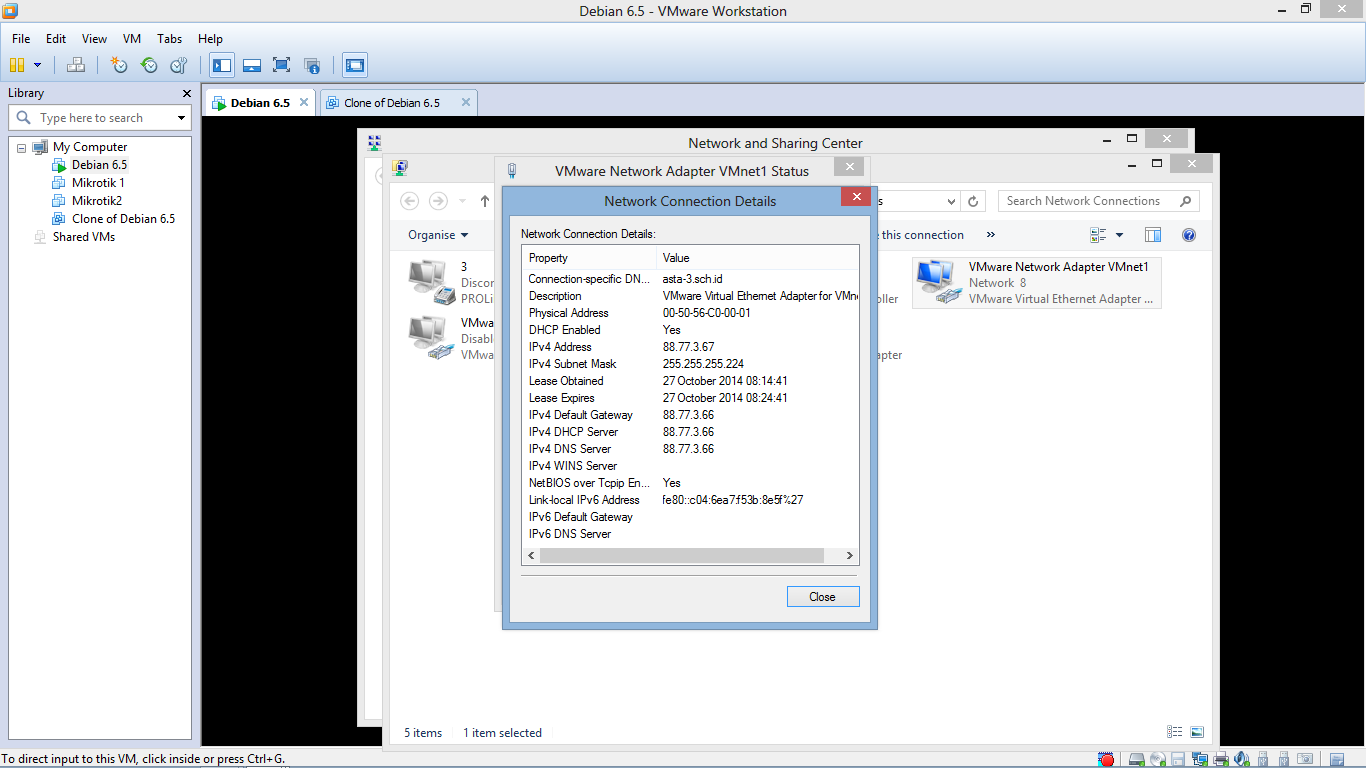Click the CD/DVD device status icon

1157,759
